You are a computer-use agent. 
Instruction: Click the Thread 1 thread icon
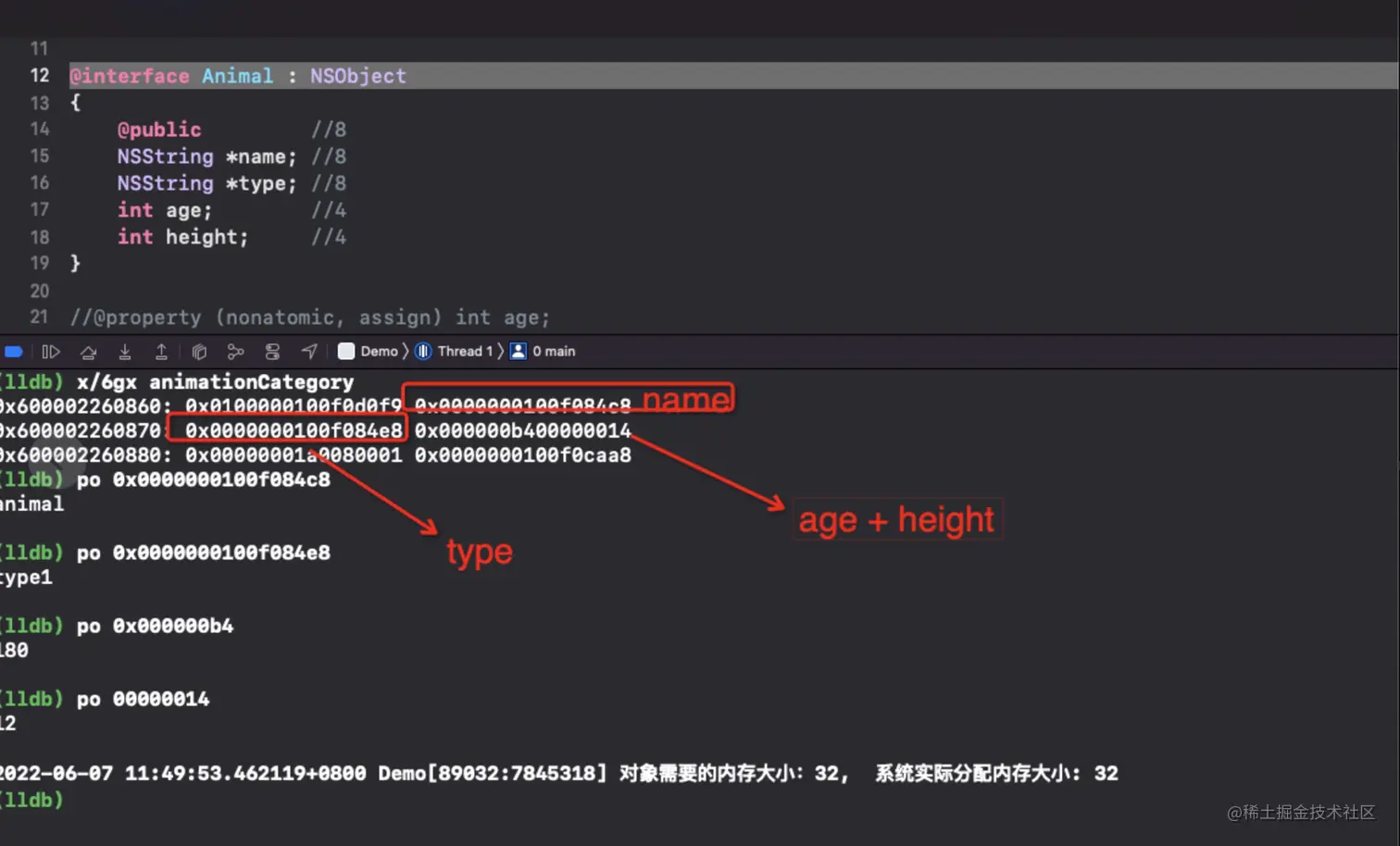[x=423, y=352]
